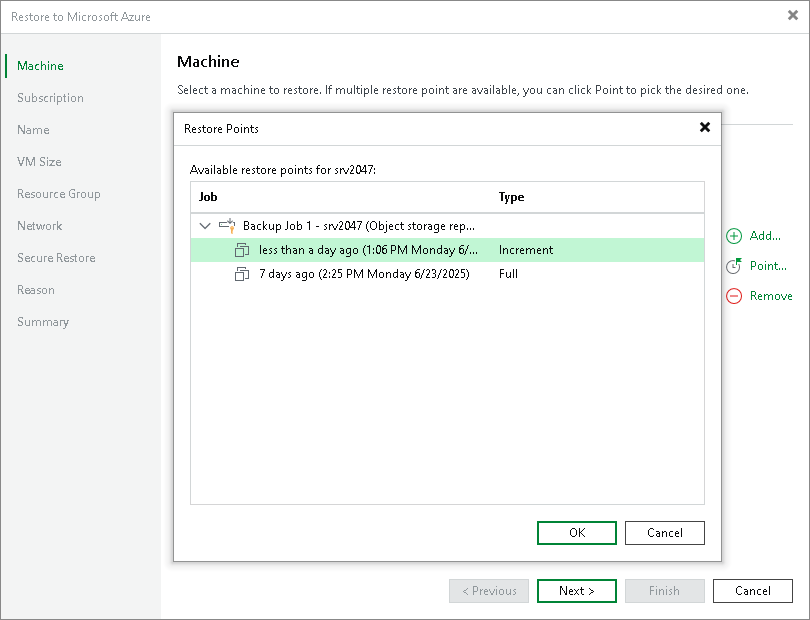
Task: Cancel the Restore Points dialog
Action: (x=665, y=533)
